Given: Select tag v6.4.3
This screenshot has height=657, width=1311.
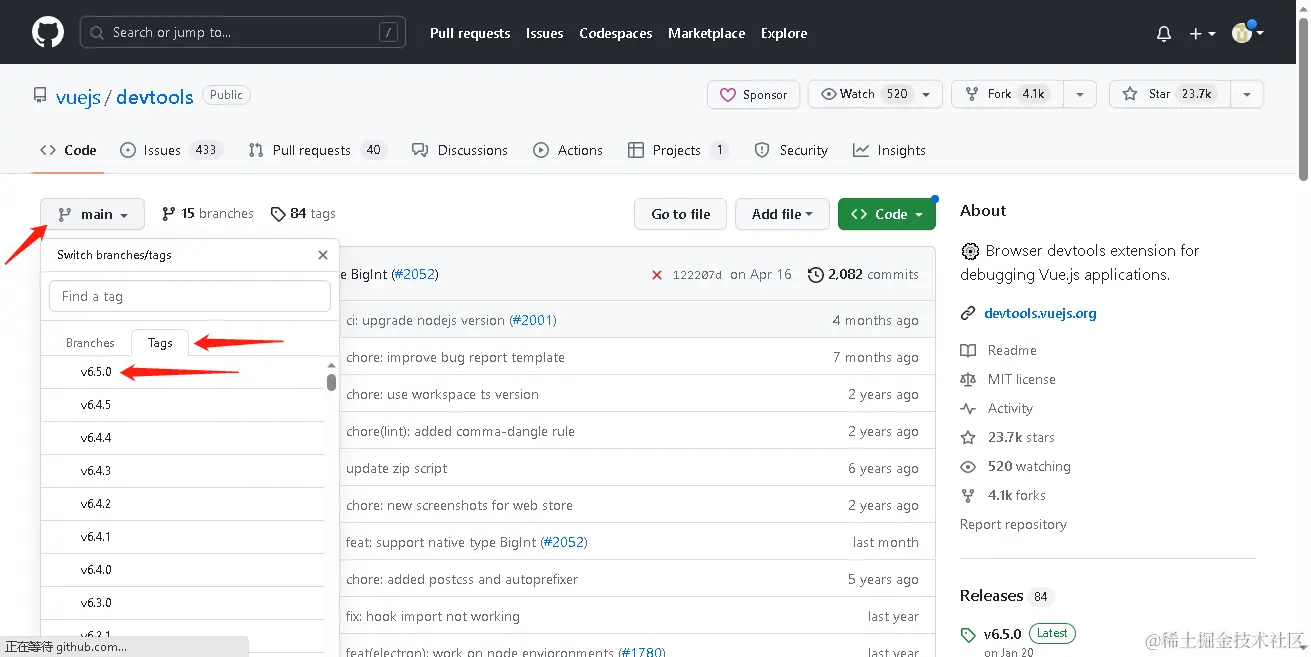Looking at the screenshot, I should coord(183,471).
